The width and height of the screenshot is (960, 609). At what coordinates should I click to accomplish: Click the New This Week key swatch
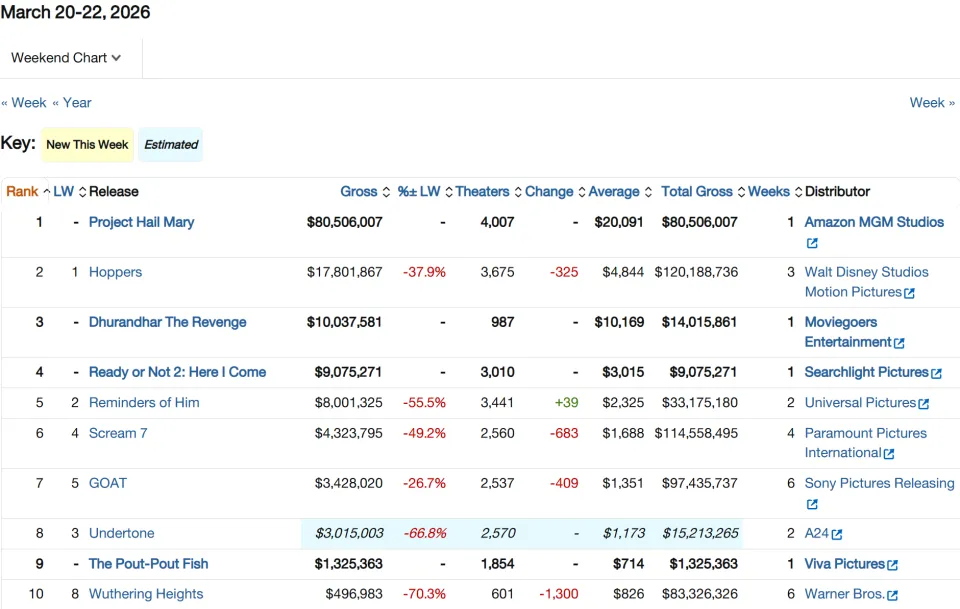pos(87,145)
